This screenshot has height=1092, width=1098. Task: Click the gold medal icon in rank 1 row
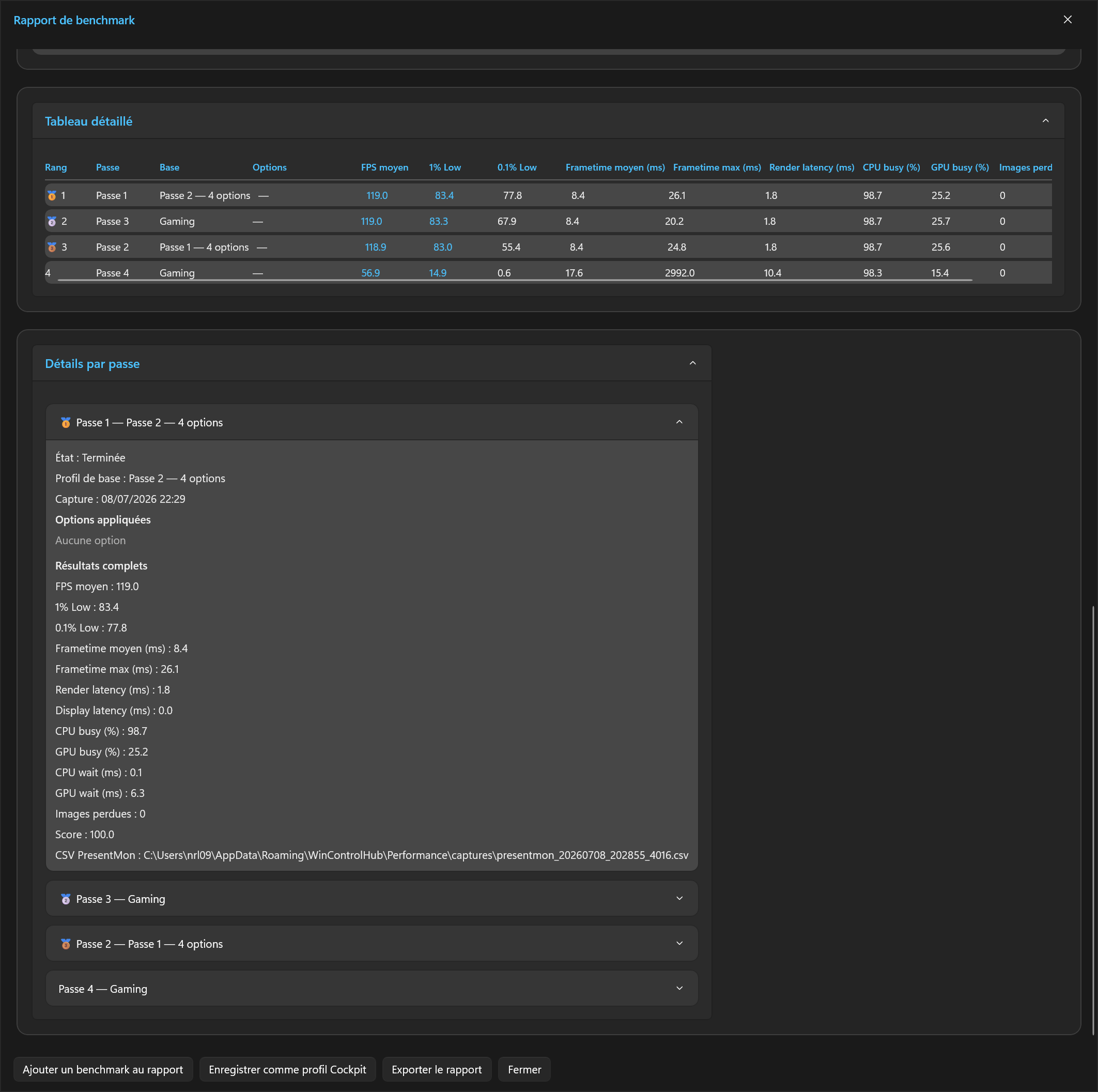52,195
